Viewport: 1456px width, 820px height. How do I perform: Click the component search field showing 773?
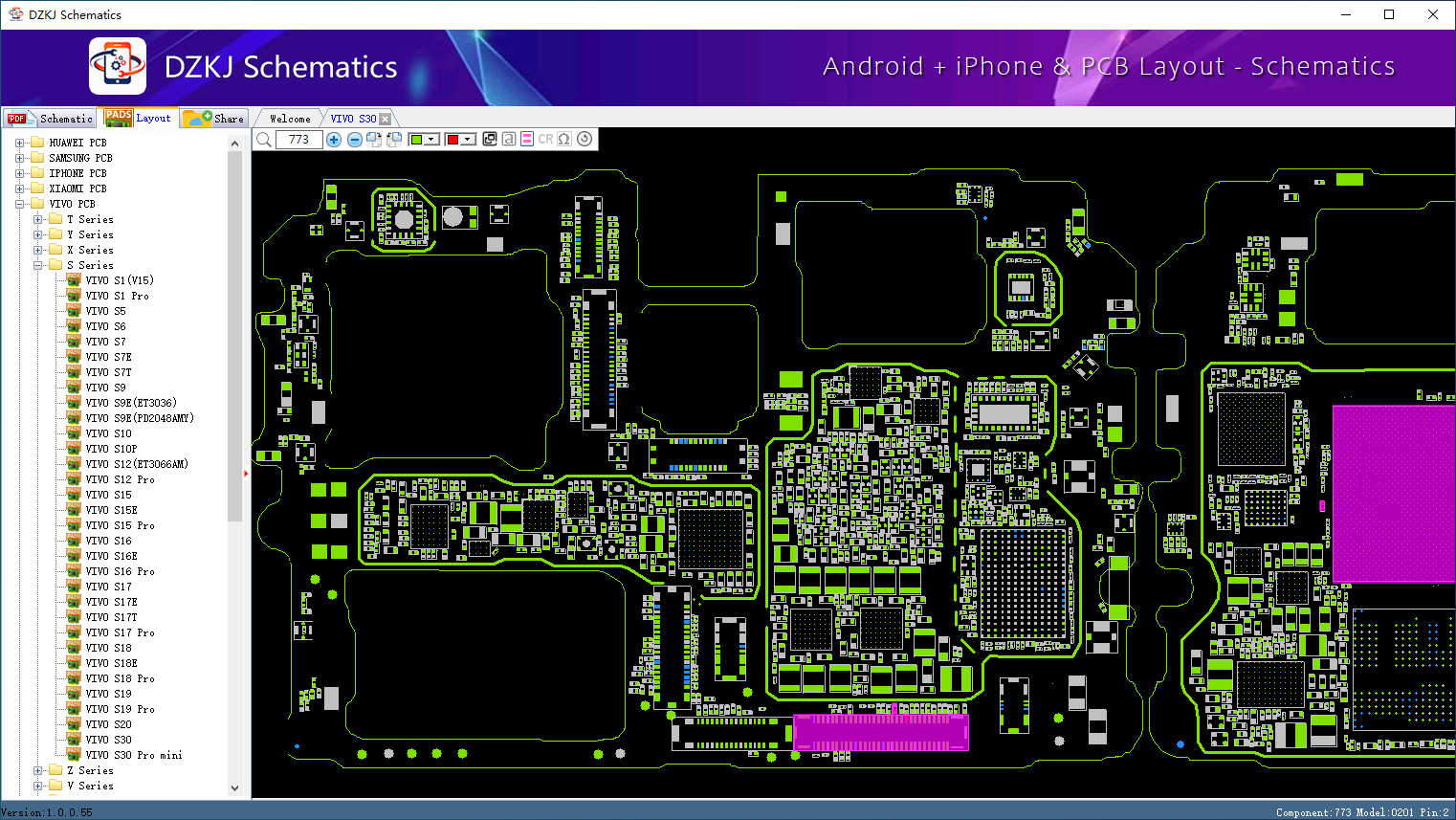click(298, 140)
